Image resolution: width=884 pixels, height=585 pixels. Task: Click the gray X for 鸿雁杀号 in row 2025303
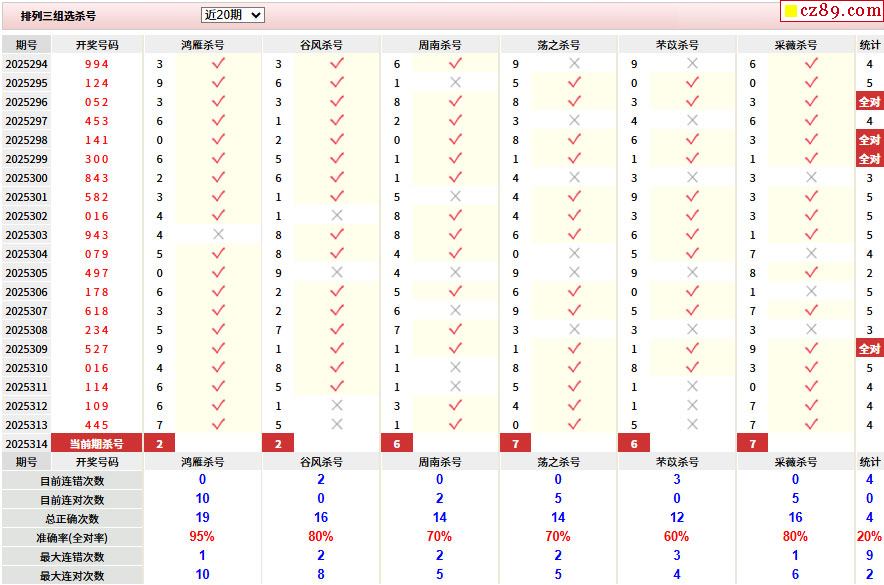pos(218,235)
